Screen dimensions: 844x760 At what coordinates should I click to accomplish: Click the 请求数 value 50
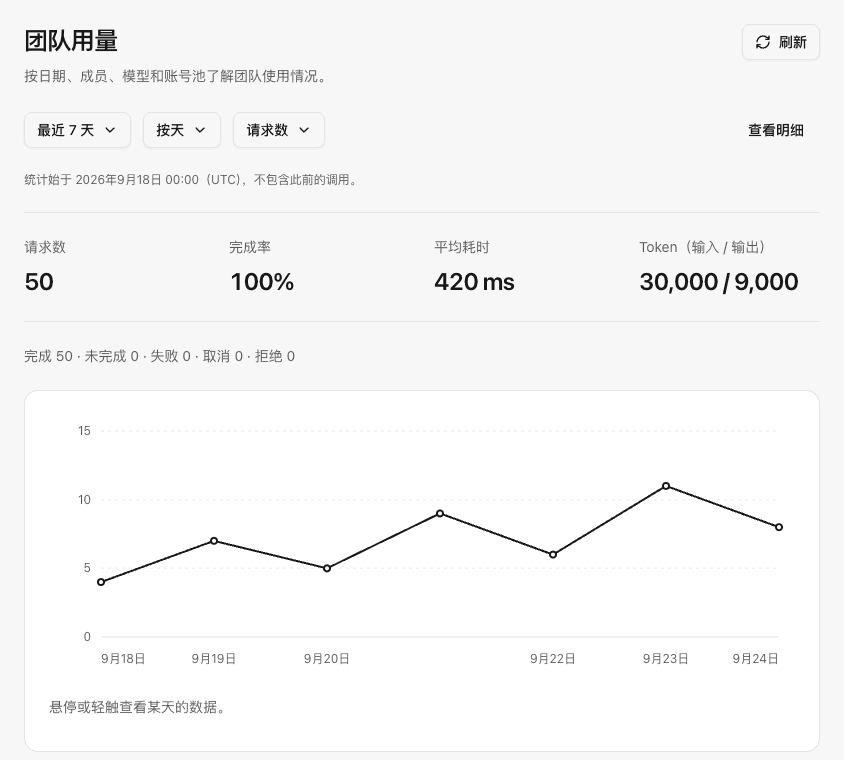click(39, 282)
